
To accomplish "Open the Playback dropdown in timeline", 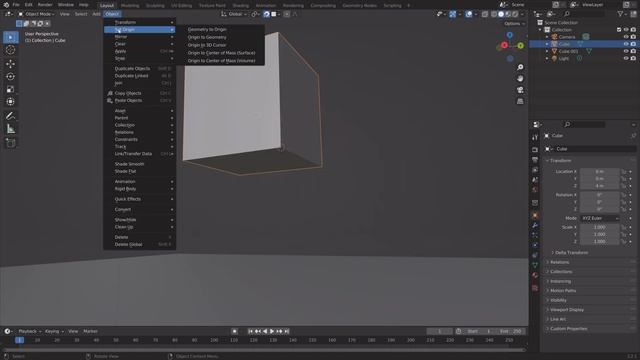I will (x=30, y=331).
